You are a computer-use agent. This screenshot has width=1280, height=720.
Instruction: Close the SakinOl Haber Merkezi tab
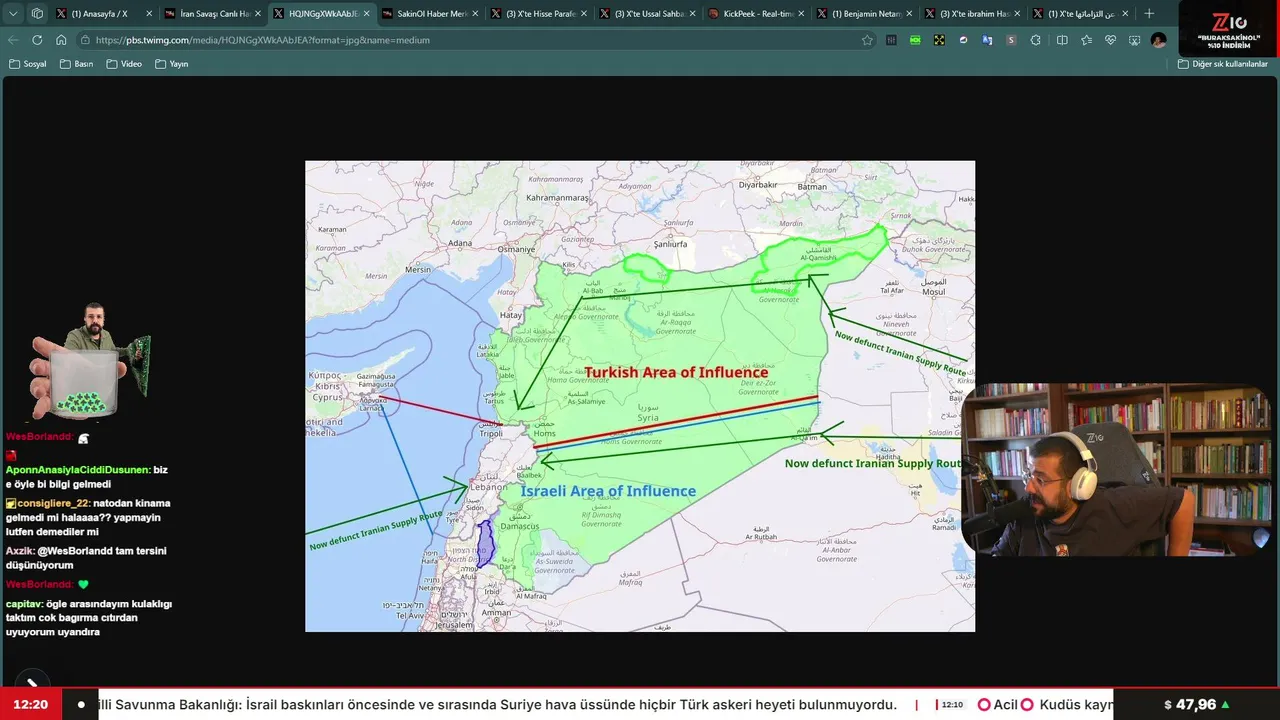pos(475,14)
